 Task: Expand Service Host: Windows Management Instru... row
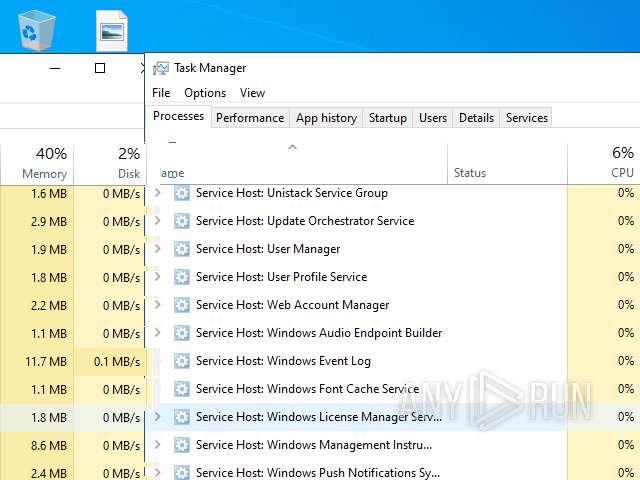(158, 445)
